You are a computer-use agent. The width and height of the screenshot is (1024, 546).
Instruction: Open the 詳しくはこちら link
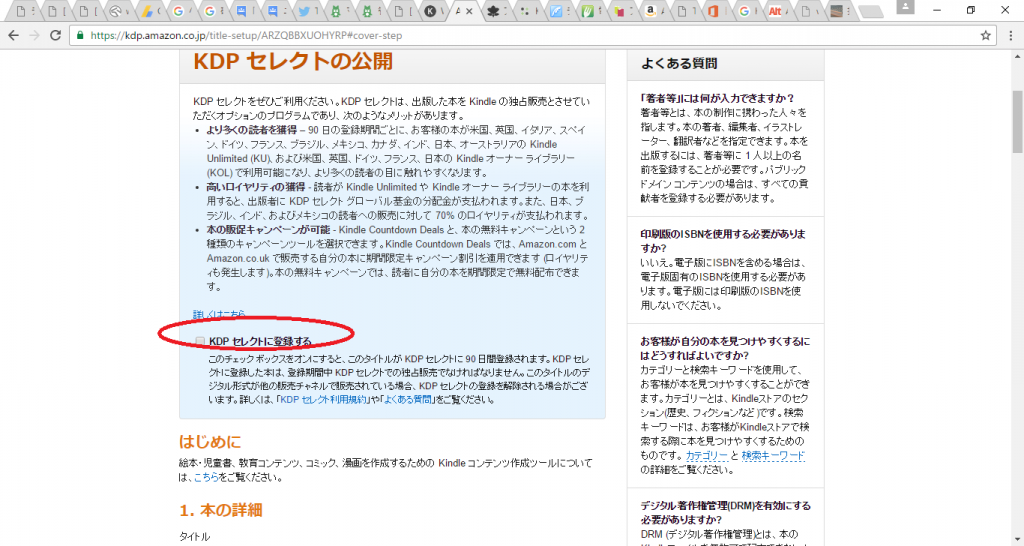click(219, 314)
